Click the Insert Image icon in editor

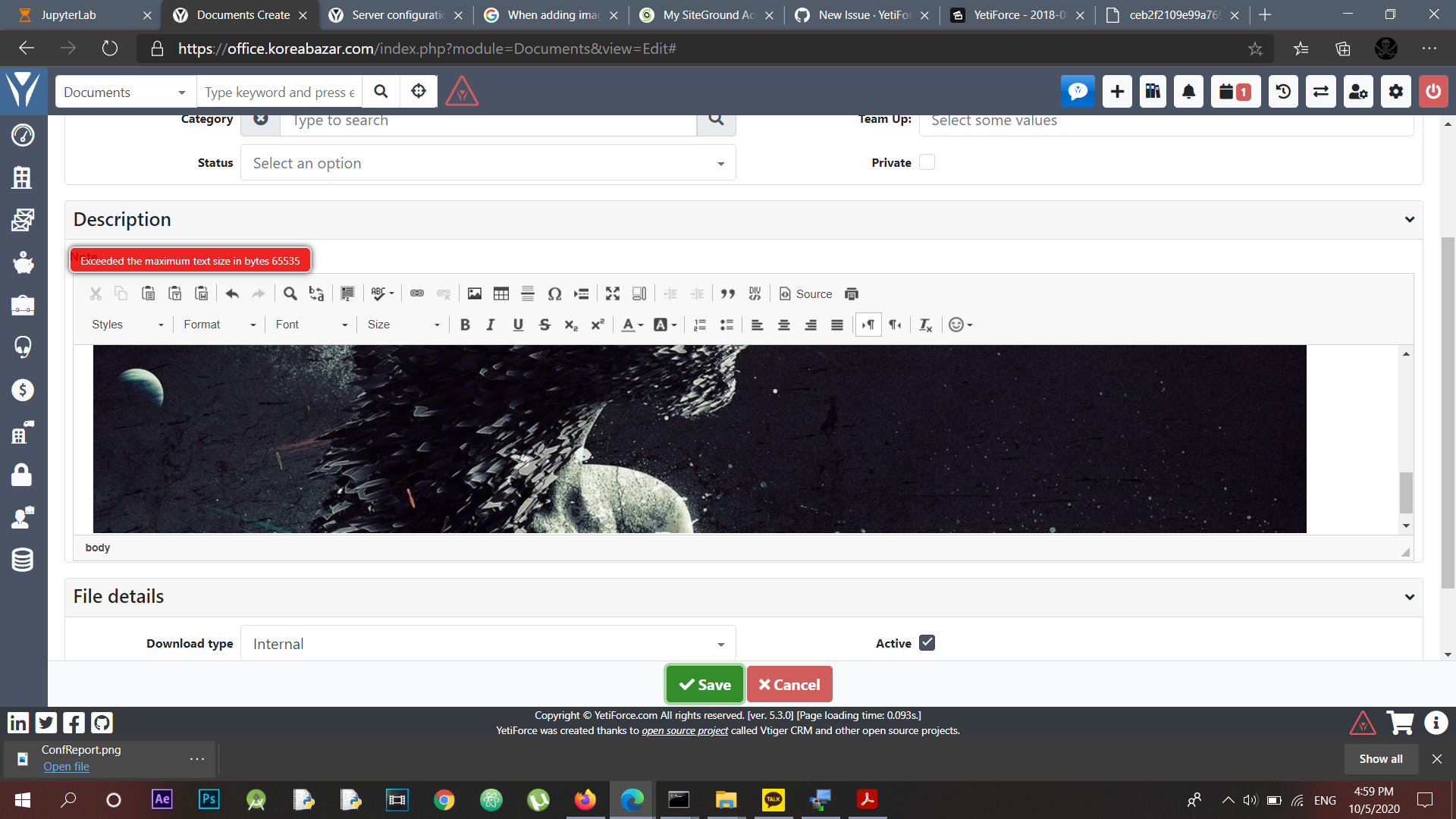click(475, 293)
